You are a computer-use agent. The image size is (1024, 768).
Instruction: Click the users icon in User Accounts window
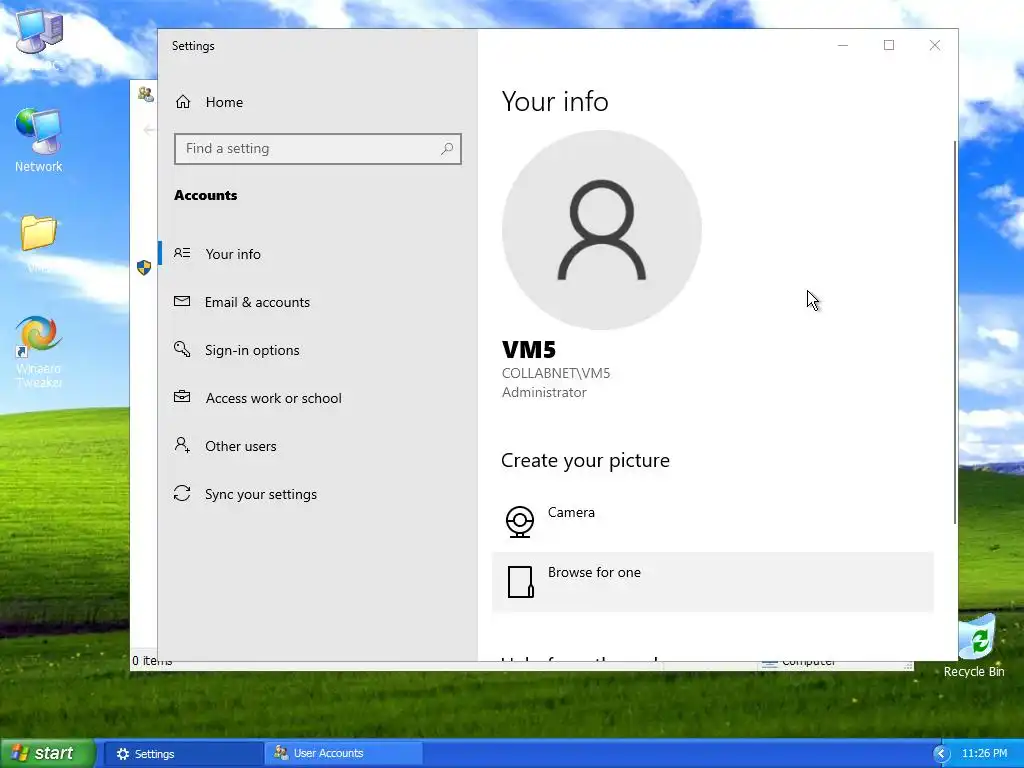coord(146,94)
